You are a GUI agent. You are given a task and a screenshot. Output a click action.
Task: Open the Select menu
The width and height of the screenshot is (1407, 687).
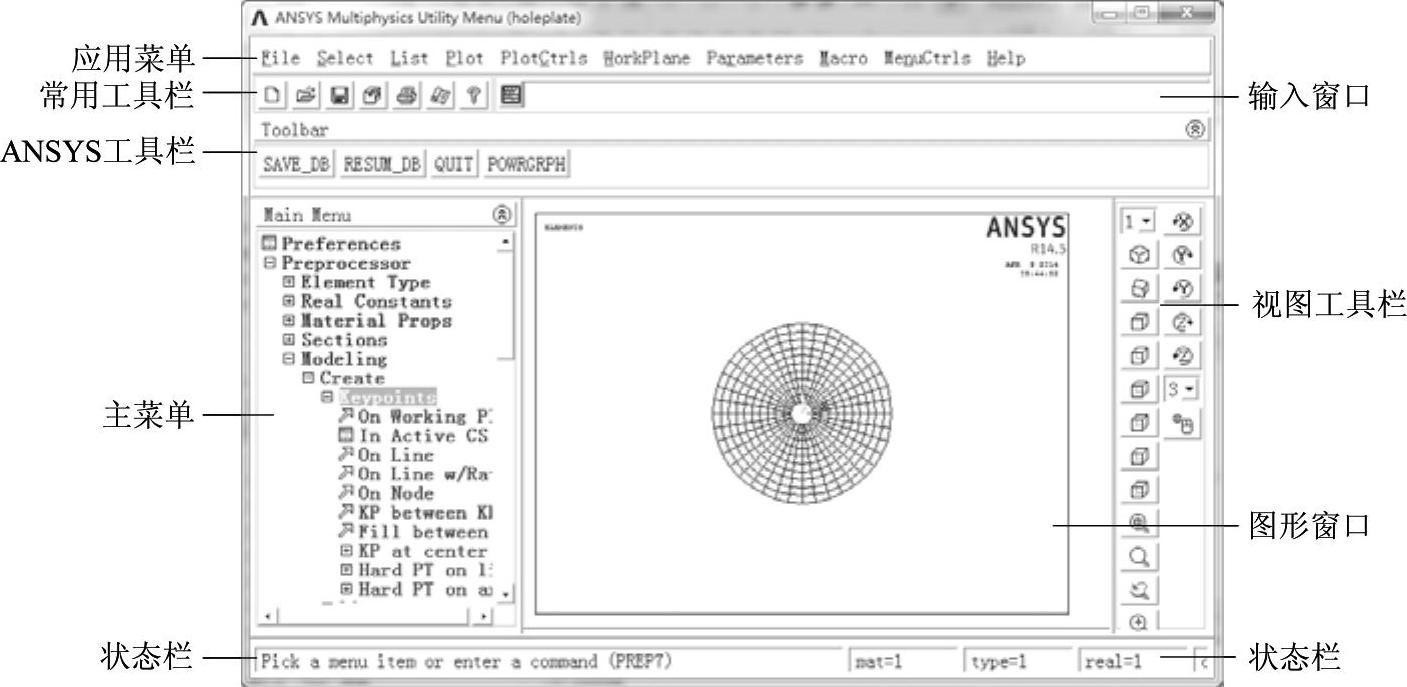pyautogui.click(x=345, y=58)
